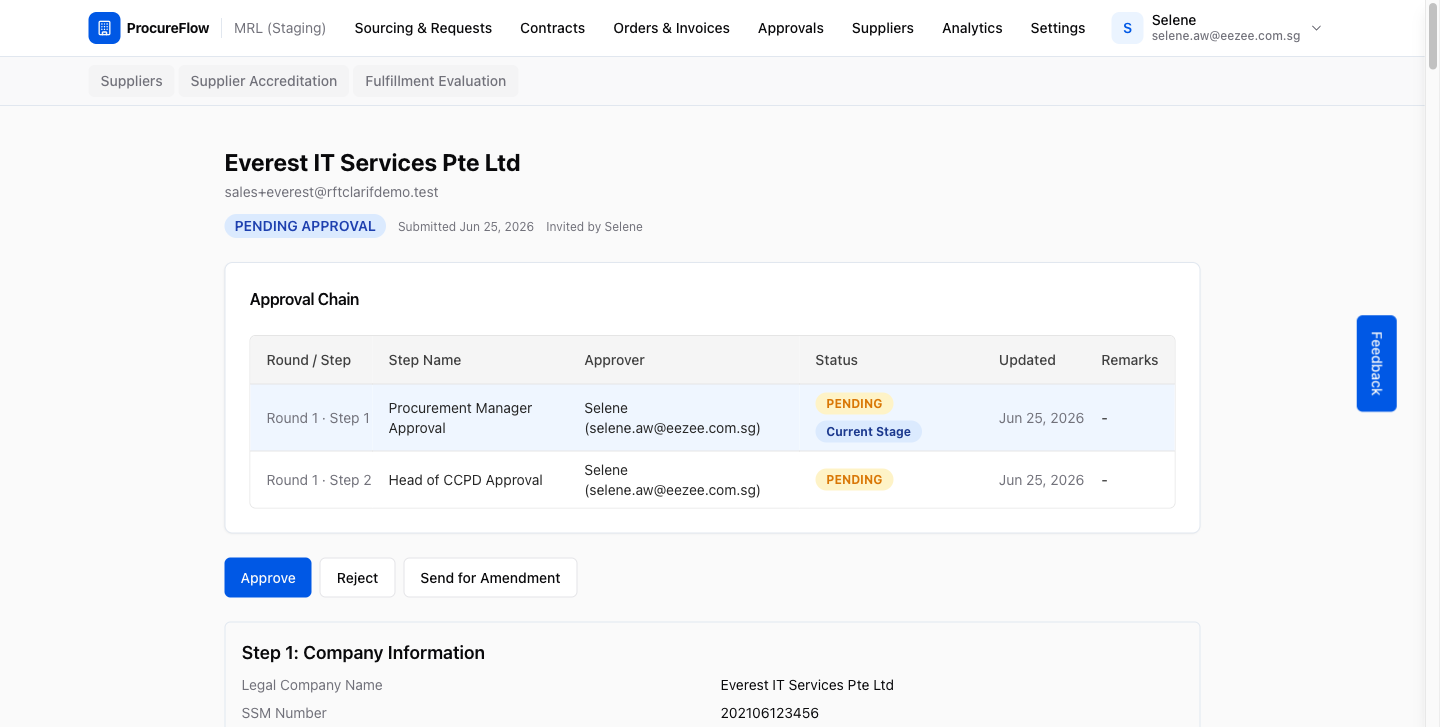Click the Reject button
Image resolution: width=1440 pixels, height=727 pixels.
(357, 578)
